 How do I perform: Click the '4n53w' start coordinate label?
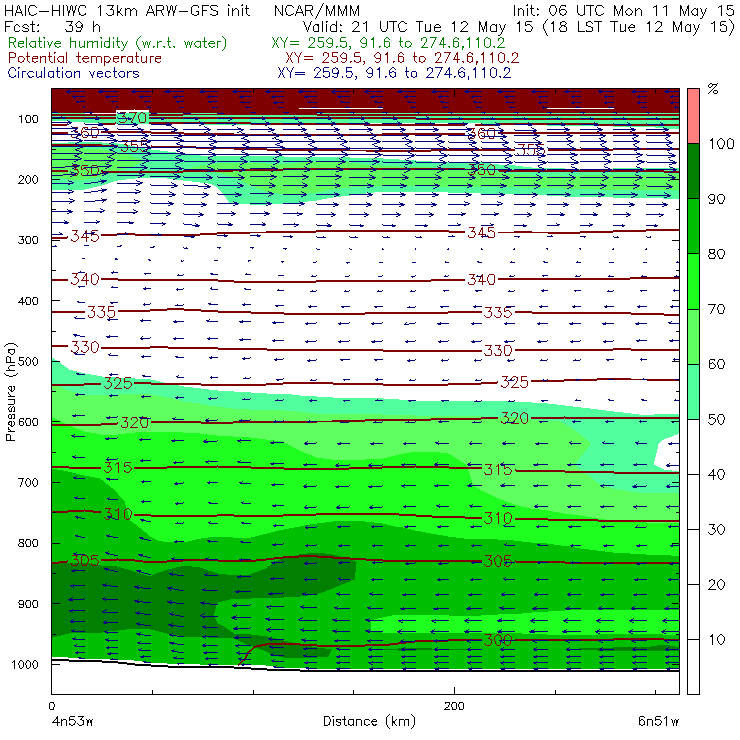pos(72,722)
